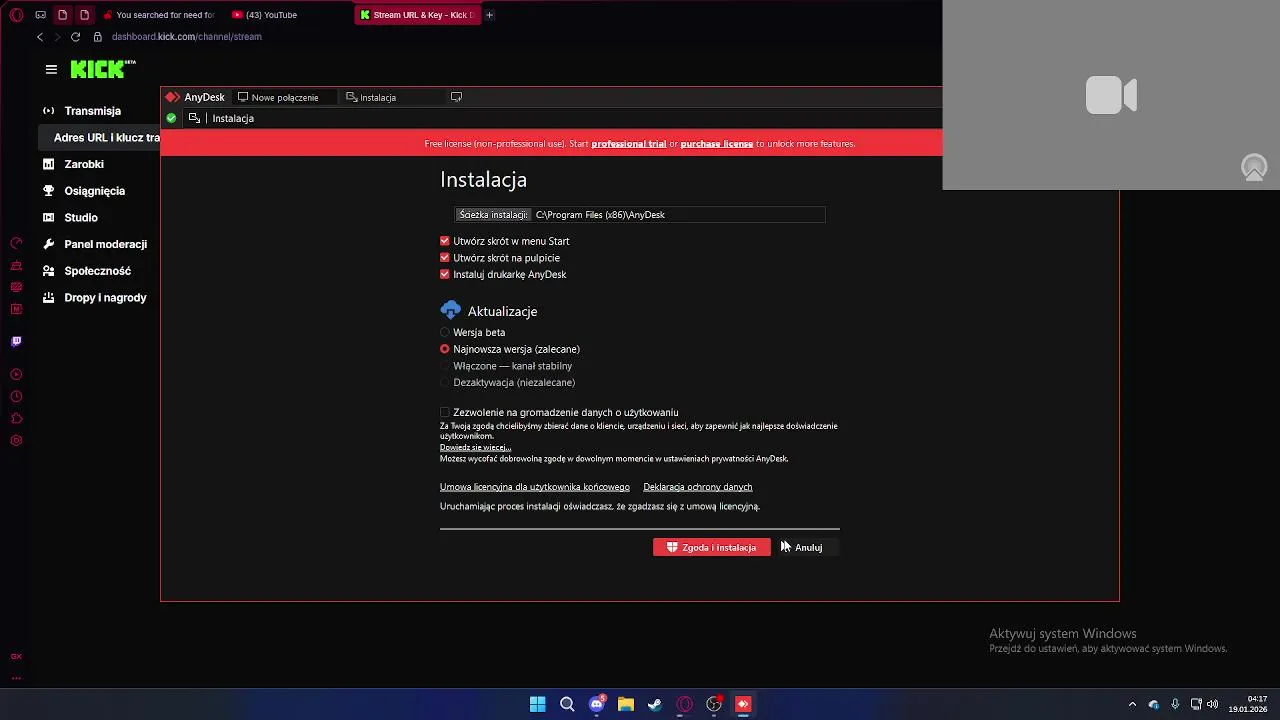Image resolution: width=1280 pixels, height=720 pixels.
Task: Click the browser address bar URL
Action: pyautogui.click(x=186, y=37)
